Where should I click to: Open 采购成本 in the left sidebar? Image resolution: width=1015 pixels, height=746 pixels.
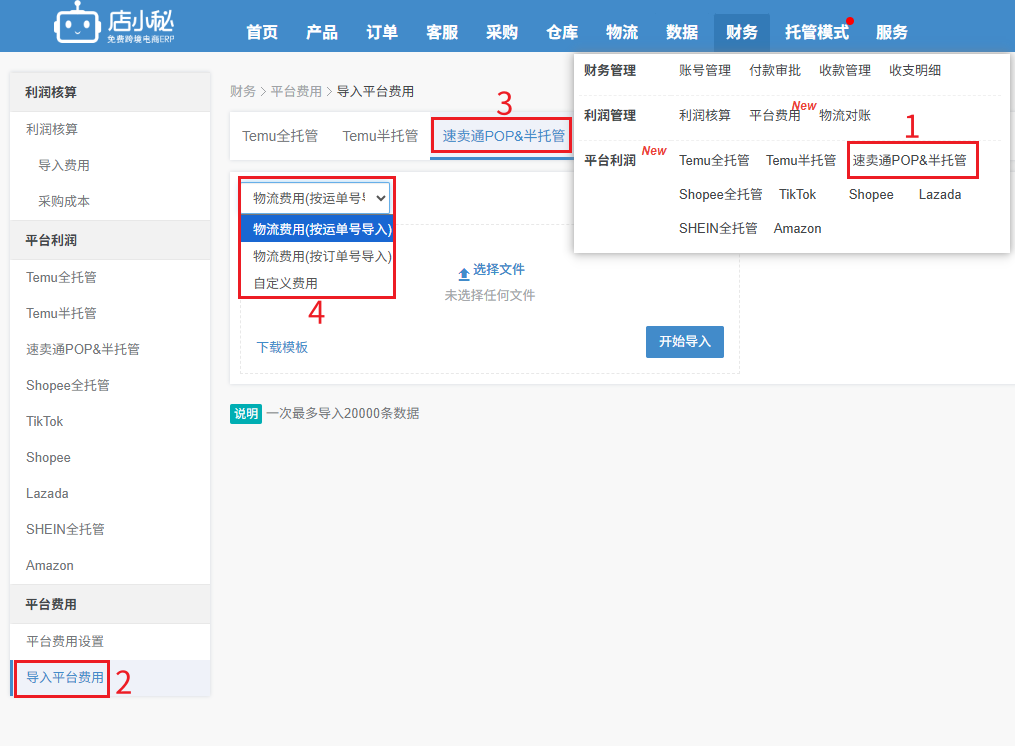tap(63, 201)
